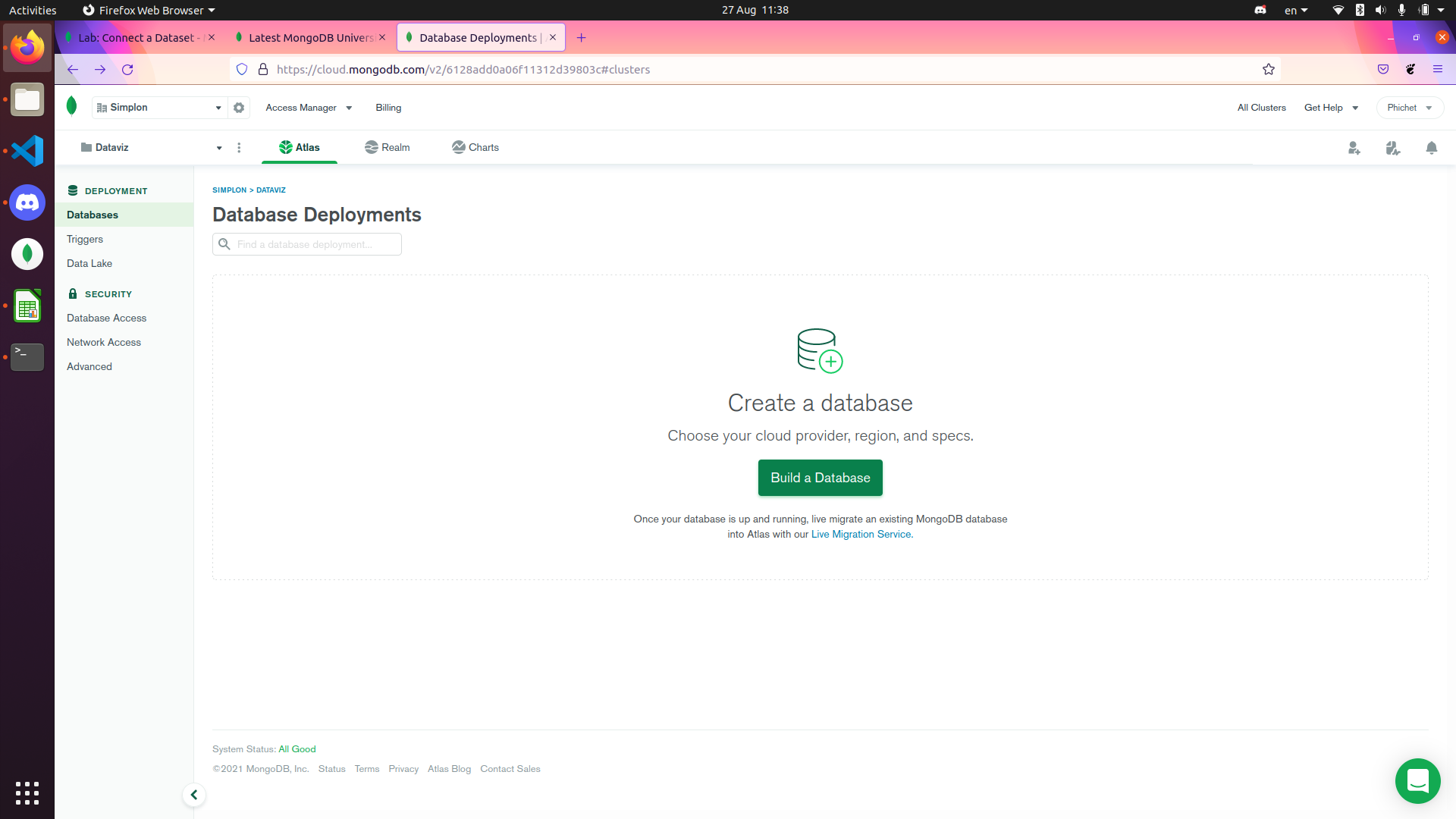Open the project activity feed icon
The height and width of the screenshot is (819, 1456).
[x=1392, y=148]
